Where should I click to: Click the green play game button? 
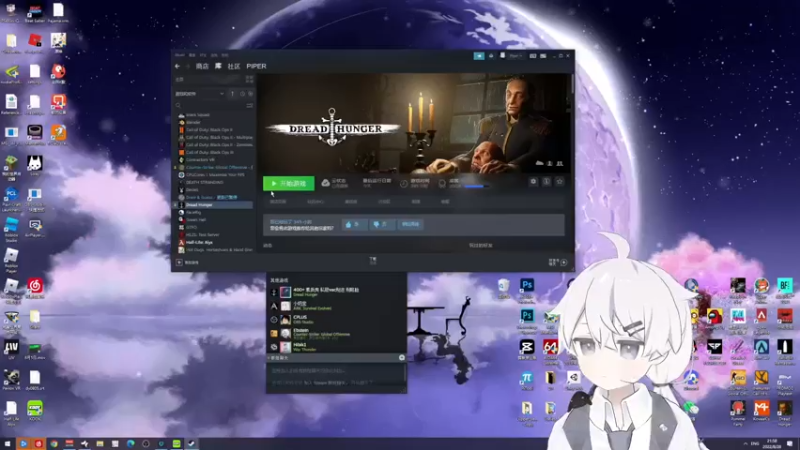[288, 183]
